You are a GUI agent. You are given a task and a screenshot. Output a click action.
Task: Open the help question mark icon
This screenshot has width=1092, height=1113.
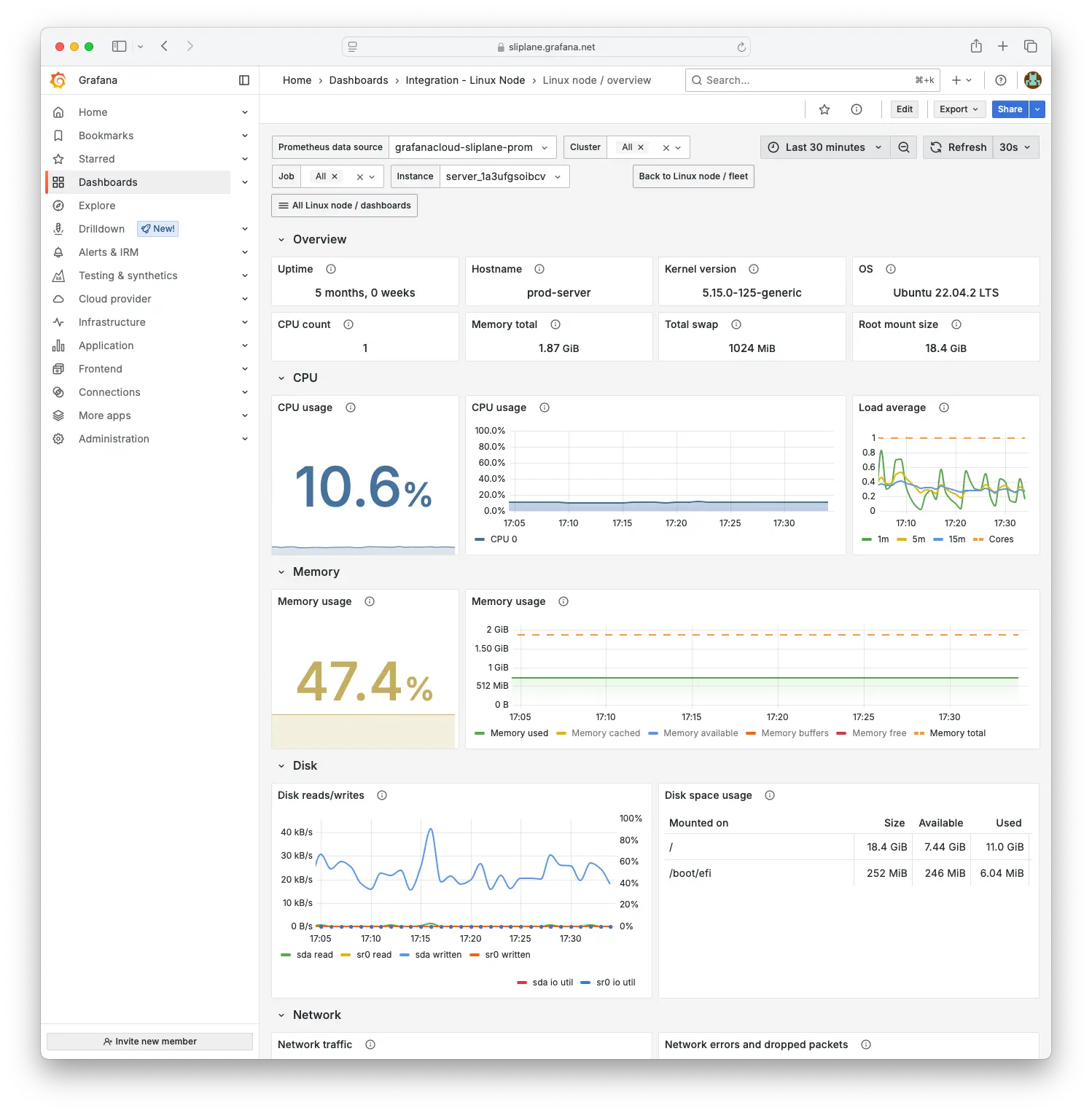1001,80
